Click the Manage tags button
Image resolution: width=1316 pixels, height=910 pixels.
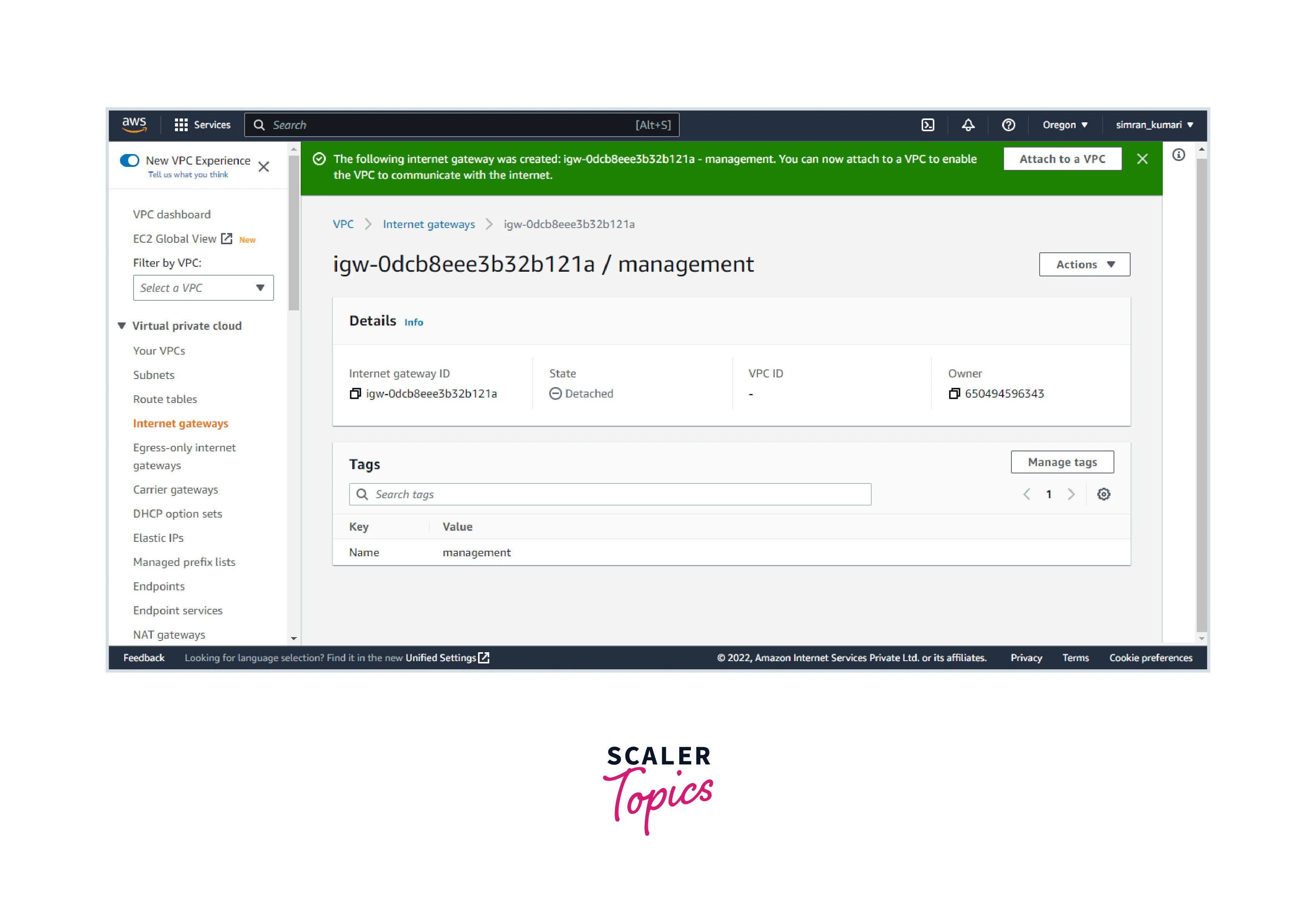tap(1062, 463)
